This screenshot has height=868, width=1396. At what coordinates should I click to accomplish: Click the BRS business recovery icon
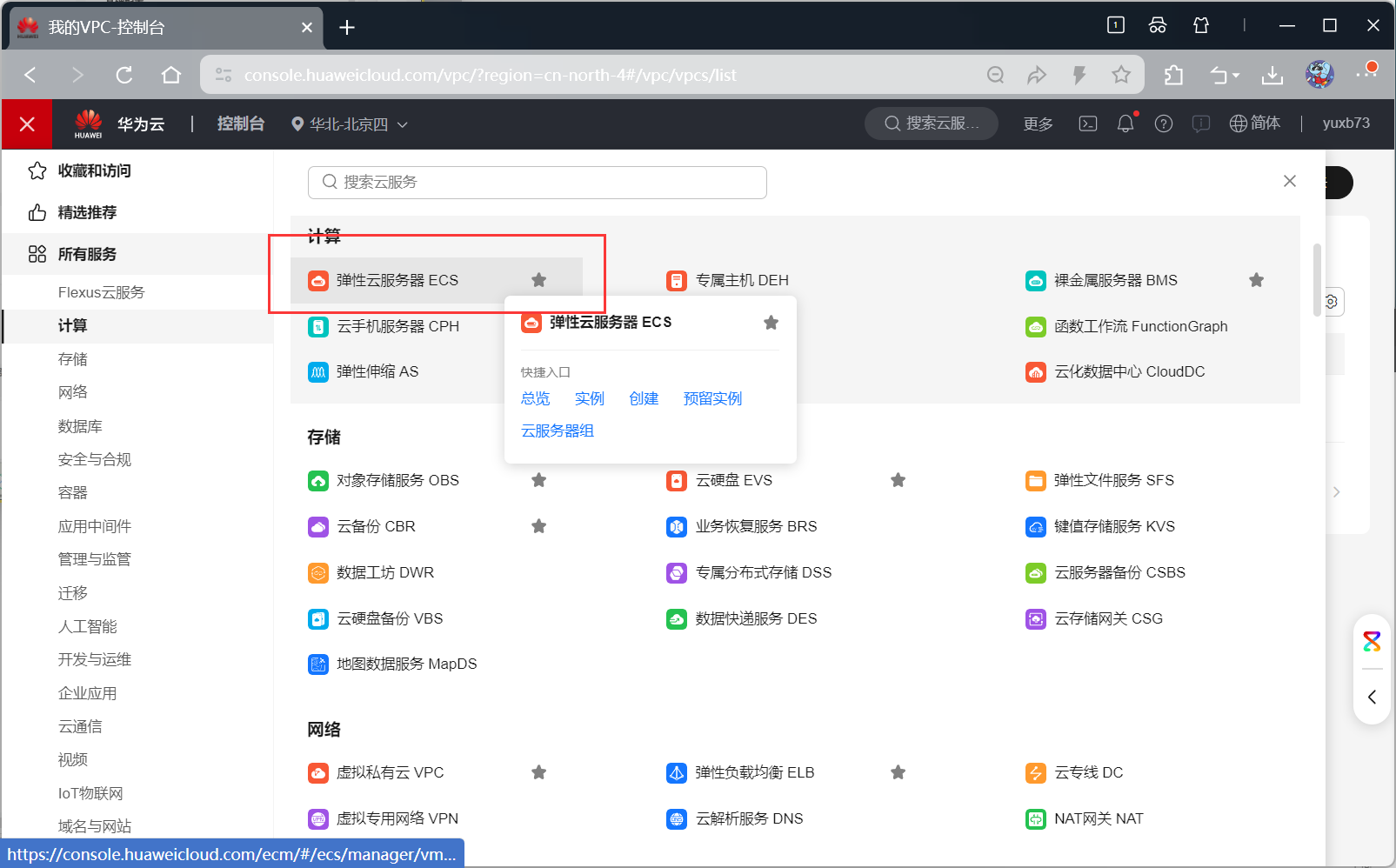click(x=677, y=526)
